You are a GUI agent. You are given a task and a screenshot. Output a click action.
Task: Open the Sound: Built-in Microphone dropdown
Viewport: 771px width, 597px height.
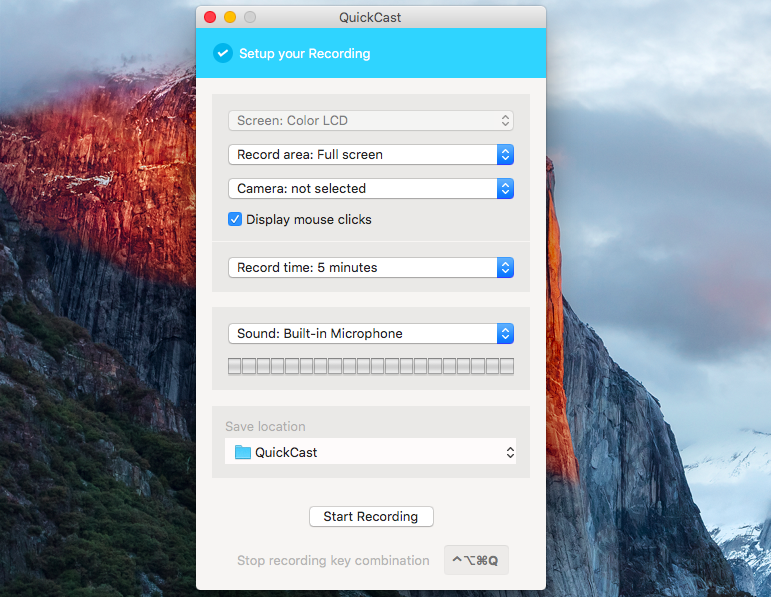pyautogui.click(x=371, y=333)
